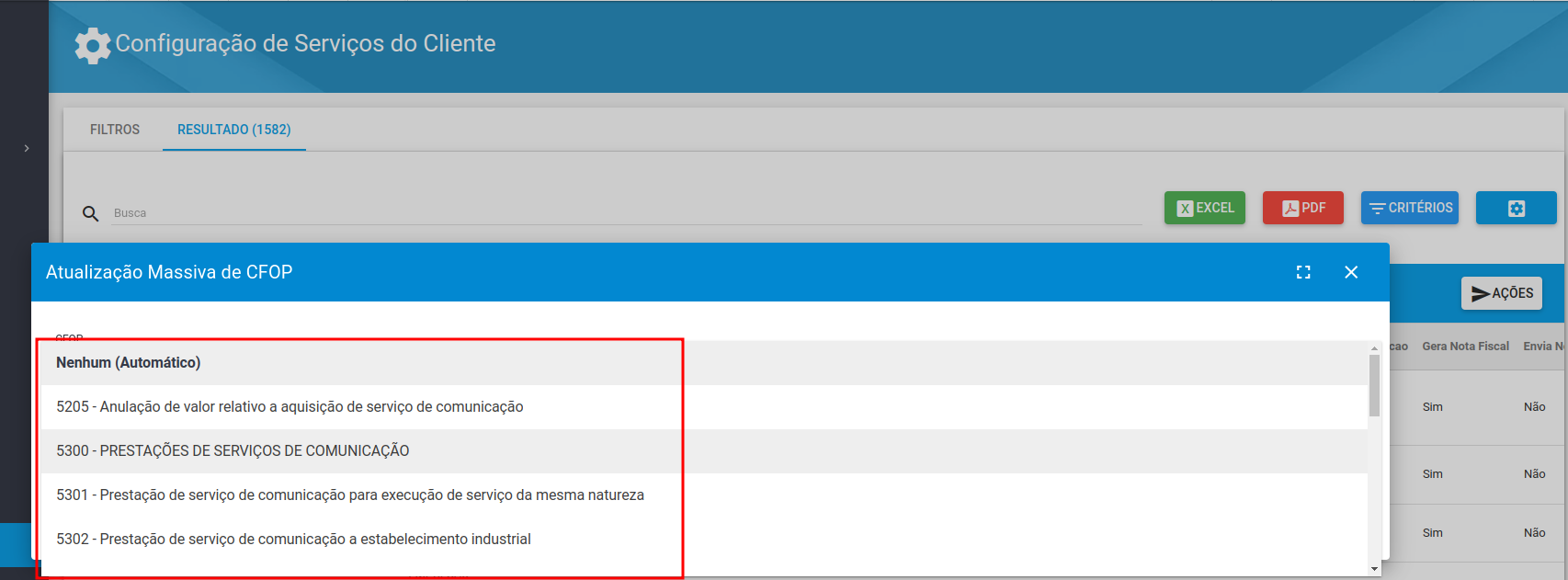
Task: Choose CFOP 5302 estabelecimento industrial option
Action: [x=704, y=540]
